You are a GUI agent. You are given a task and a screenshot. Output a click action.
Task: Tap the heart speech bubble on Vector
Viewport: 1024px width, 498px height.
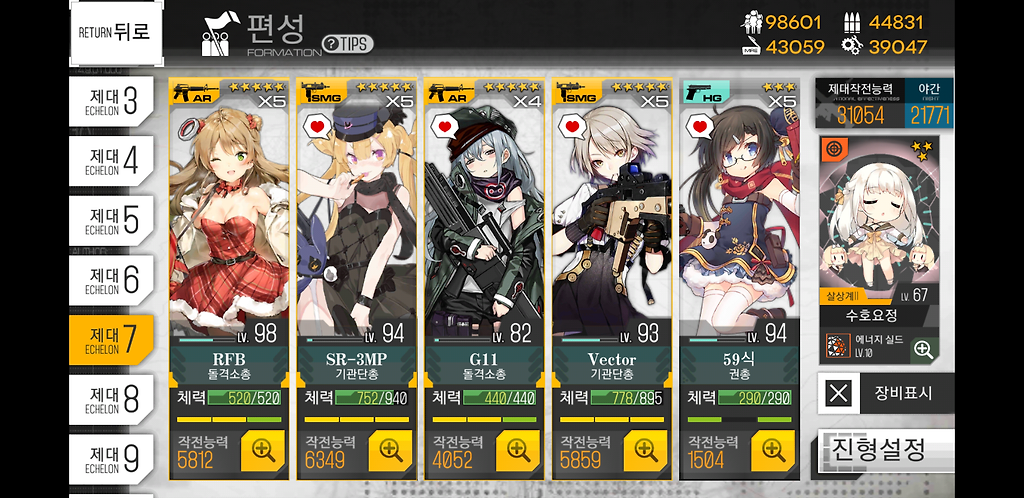[574, 126]
